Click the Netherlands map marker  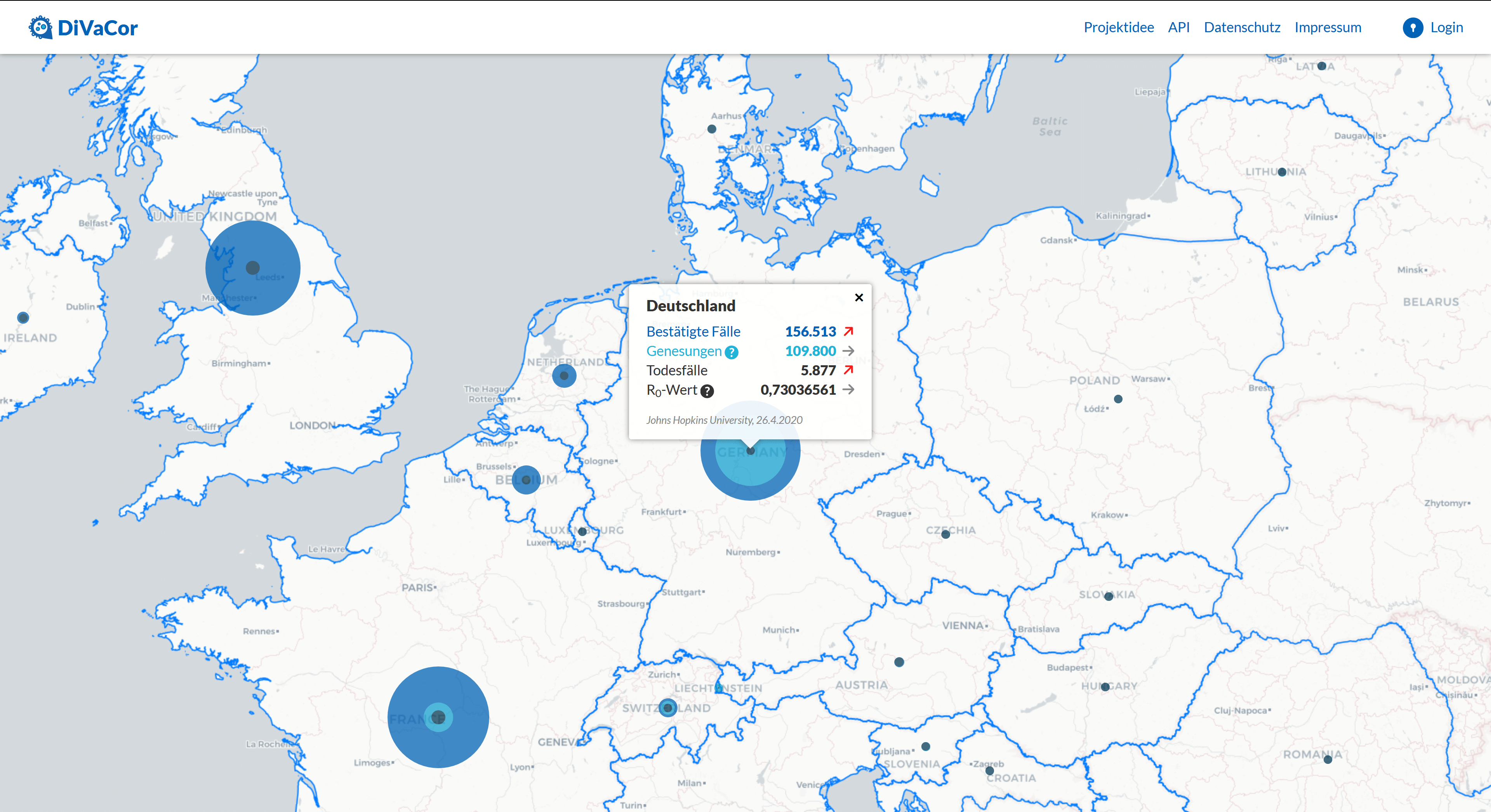(564, 376)
